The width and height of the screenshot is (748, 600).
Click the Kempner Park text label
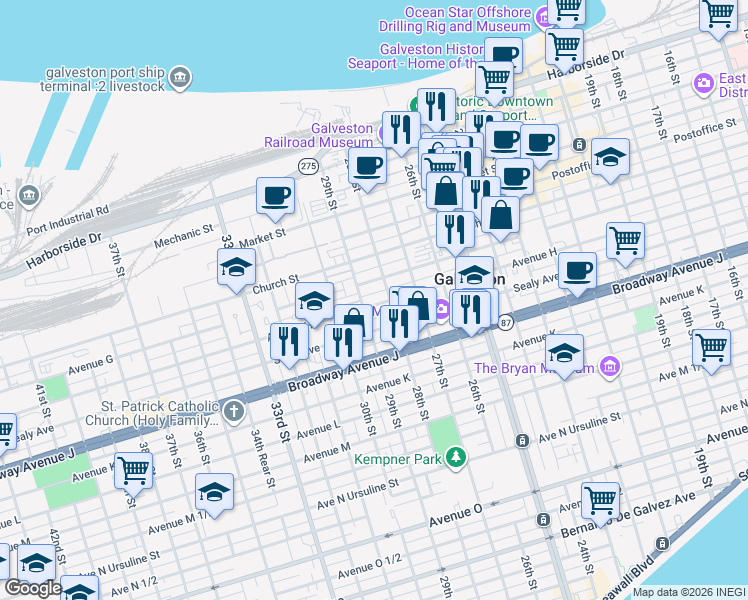pos(398,459)
